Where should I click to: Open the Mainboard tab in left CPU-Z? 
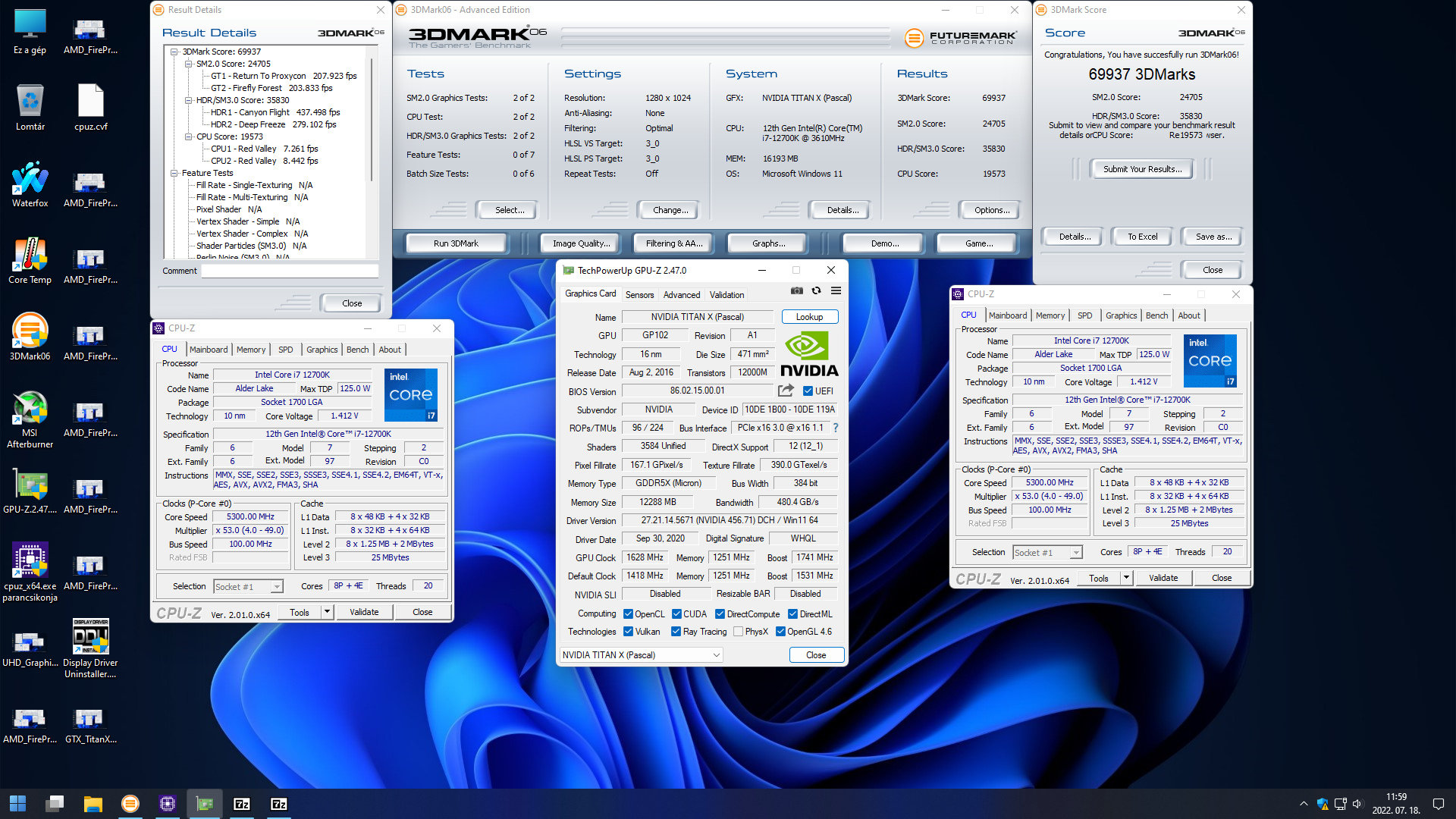coord(209,350)
